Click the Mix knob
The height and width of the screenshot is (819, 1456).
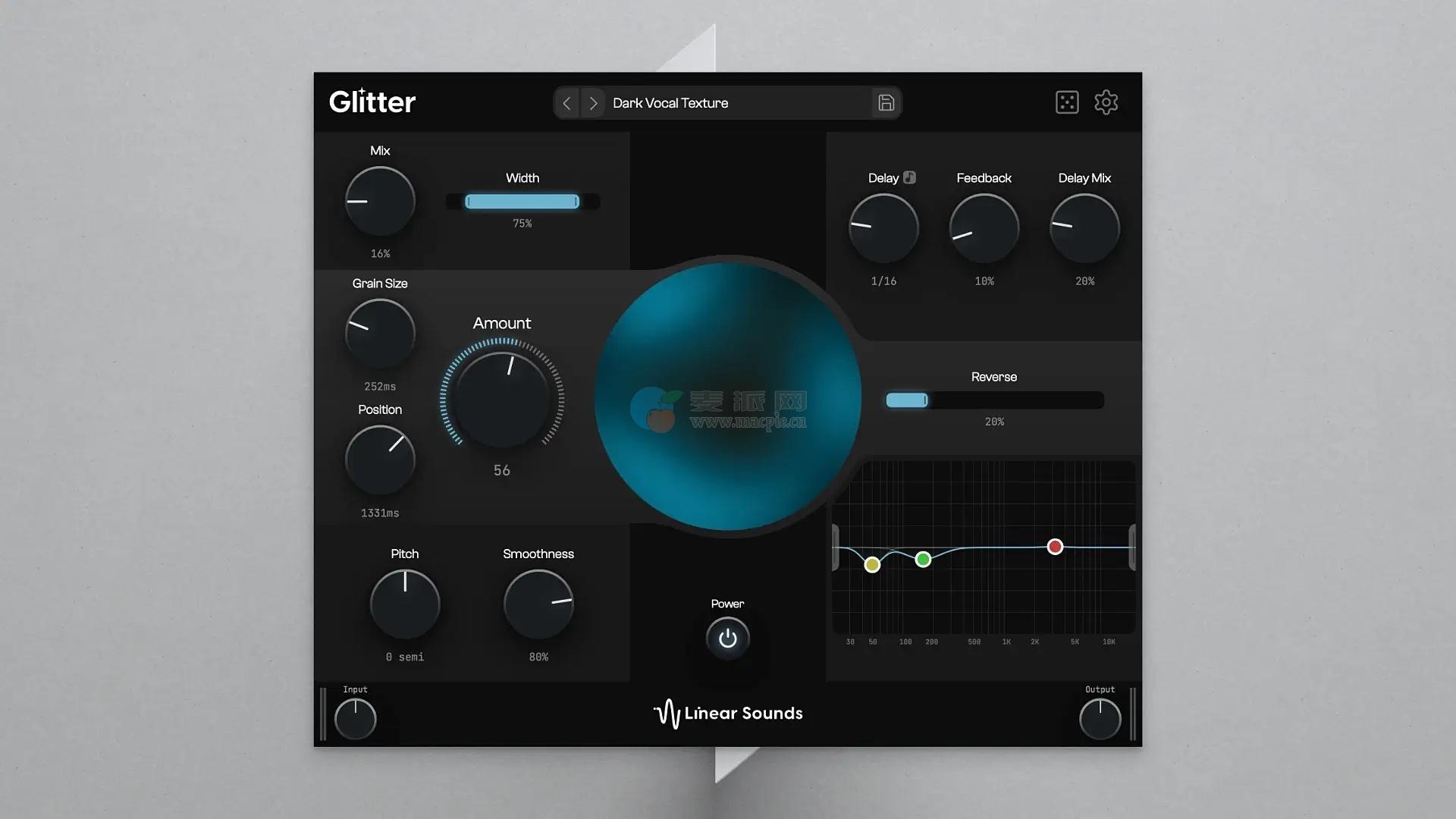pyautogui.click(x=380, y=201)
